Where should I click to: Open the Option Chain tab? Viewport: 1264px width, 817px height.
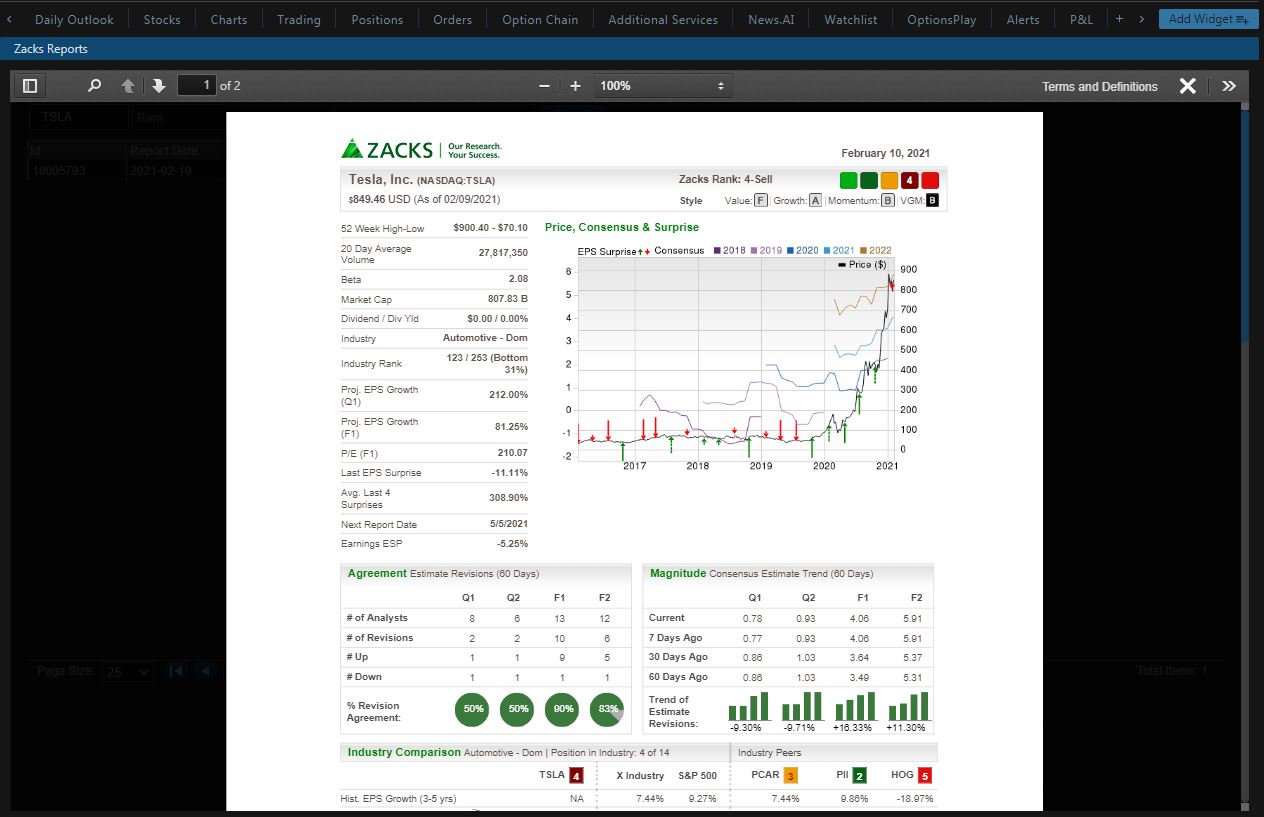point(539,18)
